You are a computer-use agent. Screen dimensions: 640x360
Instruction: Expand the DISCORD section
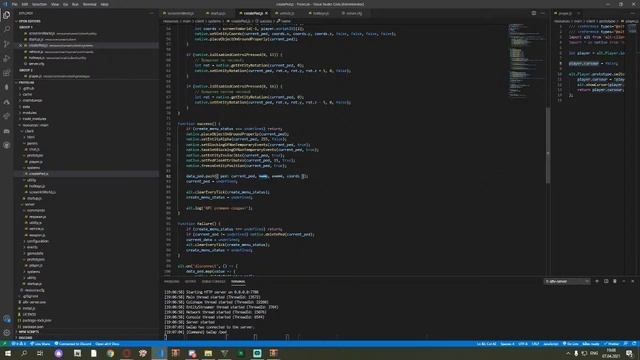click(x=25, y=338)
